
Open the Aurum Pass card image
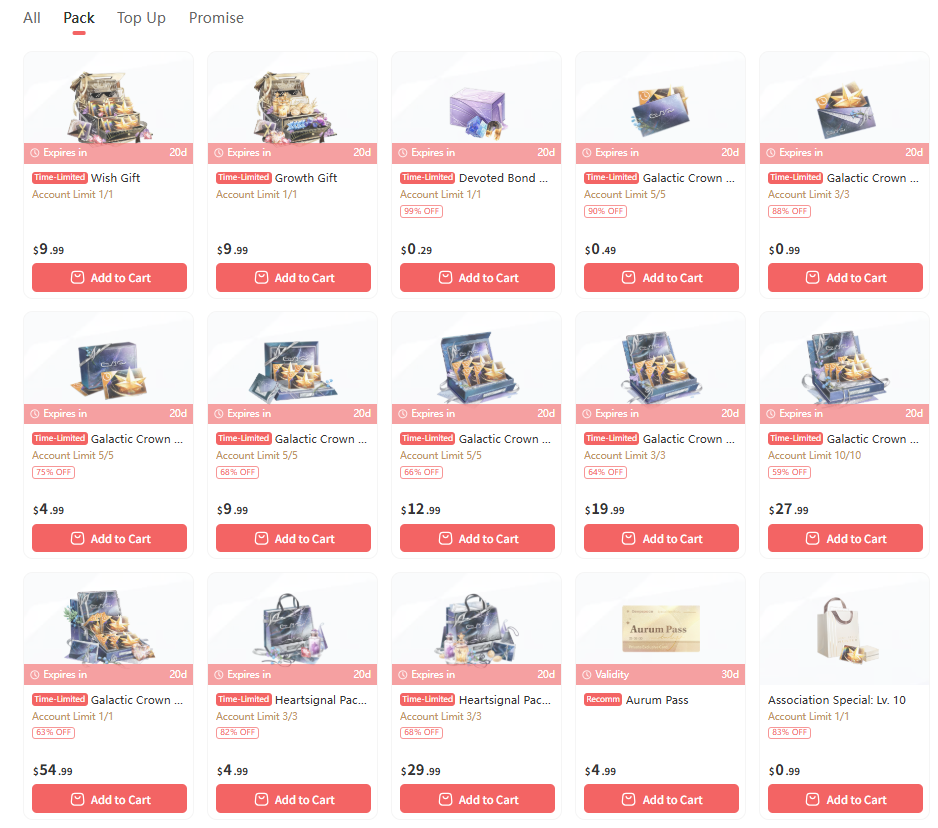click(660, 628)
